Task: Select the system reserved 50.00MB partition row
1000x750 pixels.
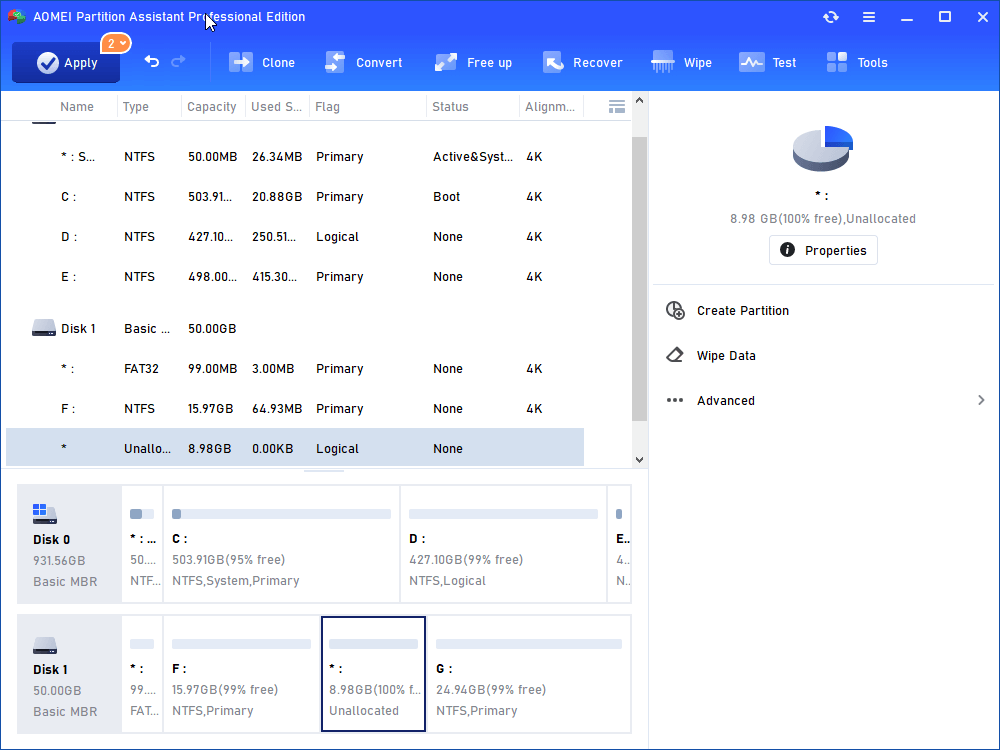Action: [x=295, y=157]
